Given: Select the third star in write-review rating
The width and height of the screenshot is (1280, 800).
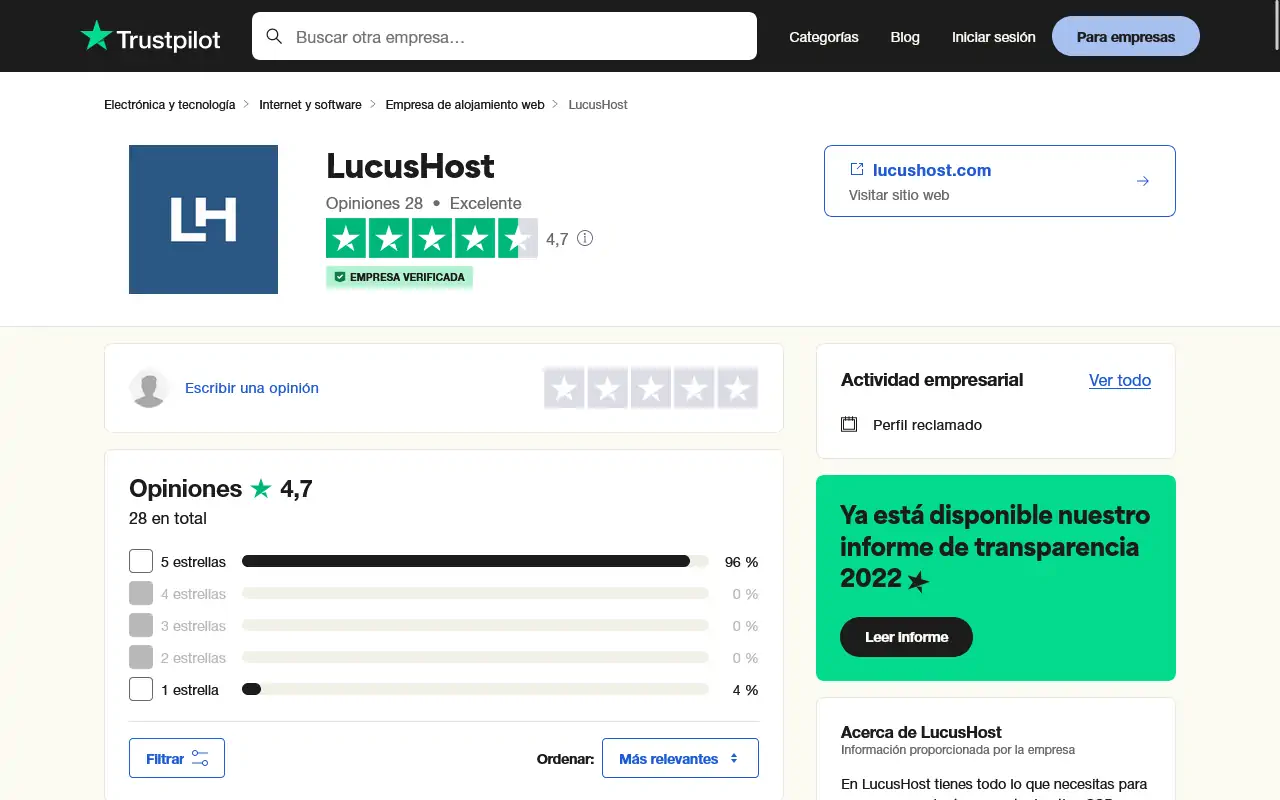Looking at the screenshot, I should [x=651, y=388].
